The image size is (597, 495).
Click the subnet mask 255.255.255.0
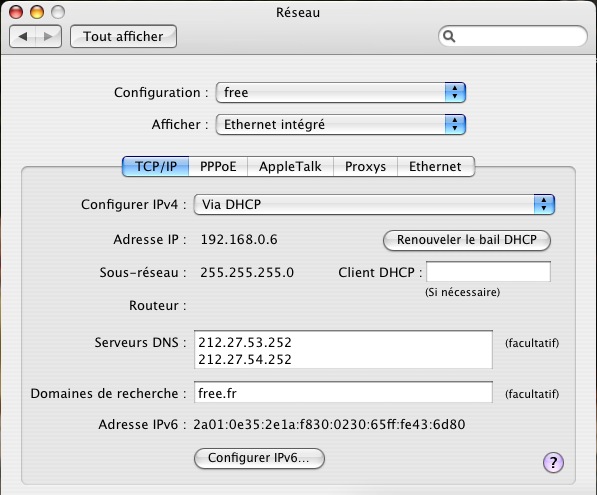point(247,272)
